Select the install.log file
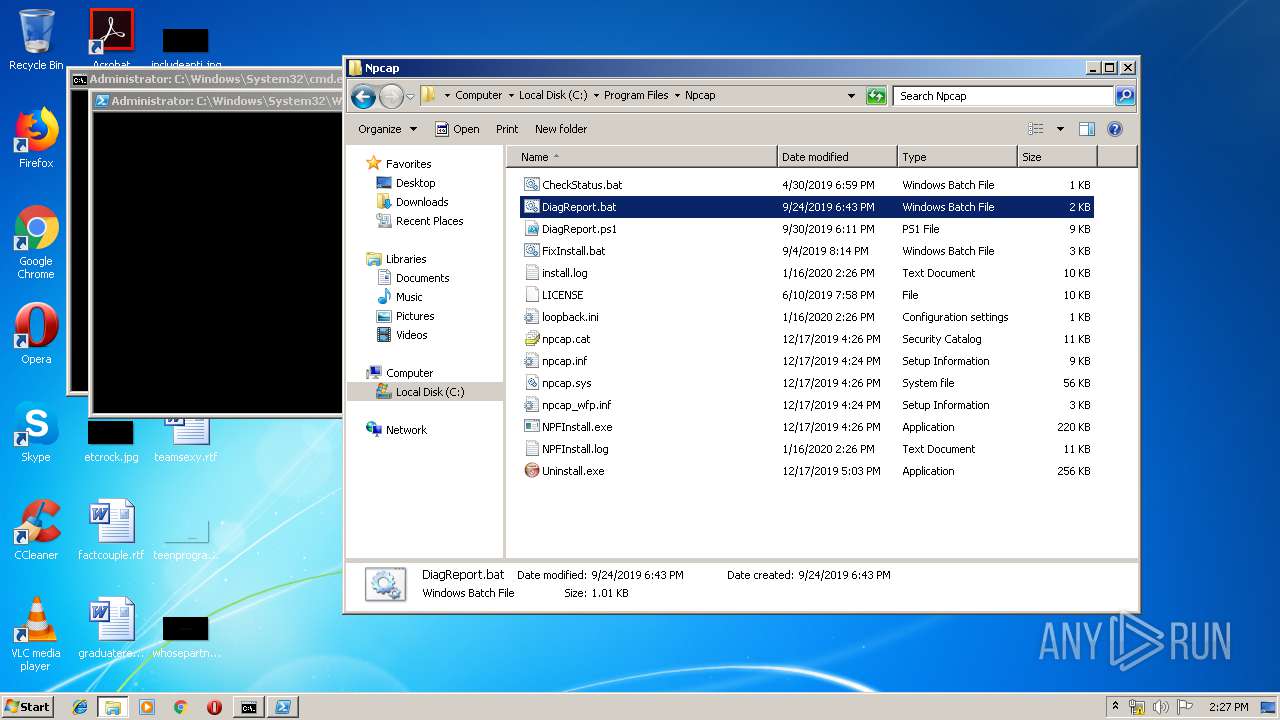The width and height of the screenshot is (1280, 720). click(x=556, y=273)
